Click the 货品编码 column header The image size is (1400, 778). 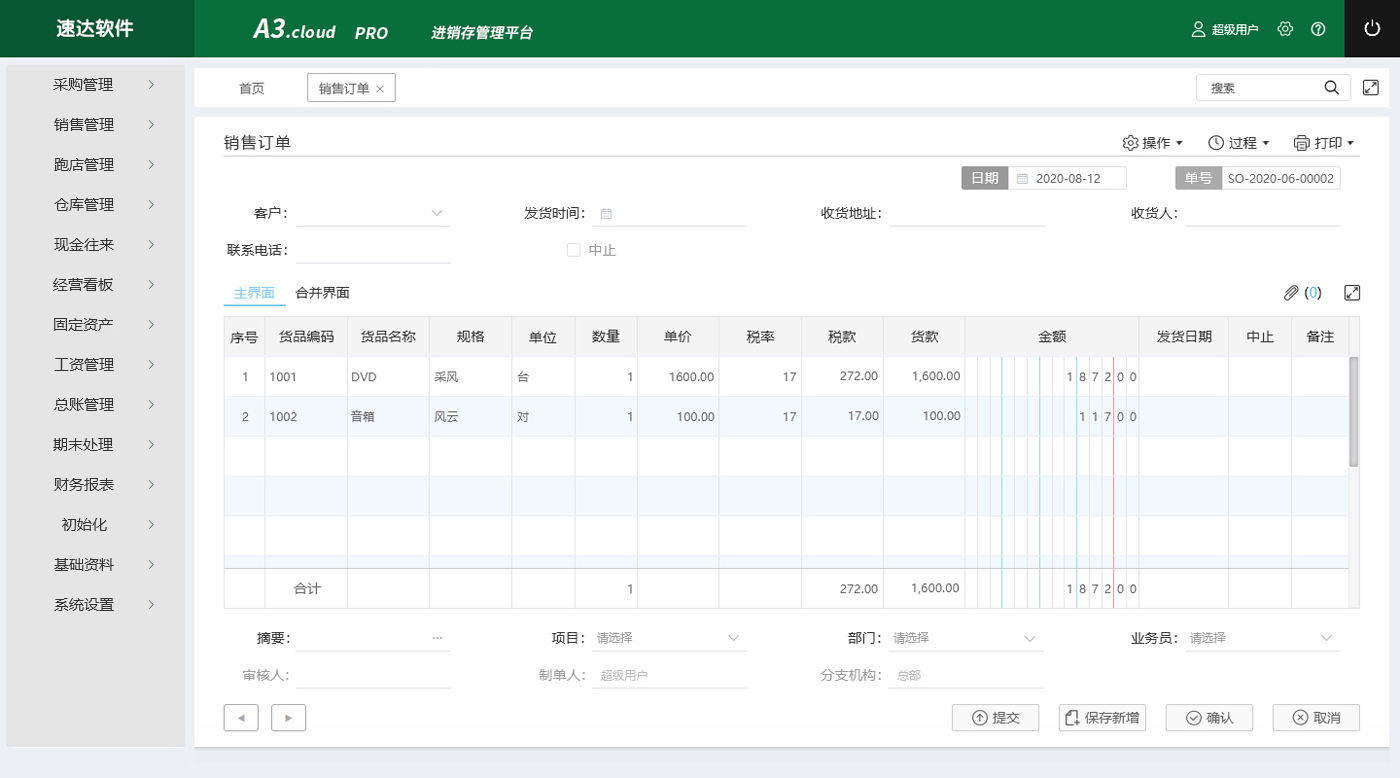(306, 337)
